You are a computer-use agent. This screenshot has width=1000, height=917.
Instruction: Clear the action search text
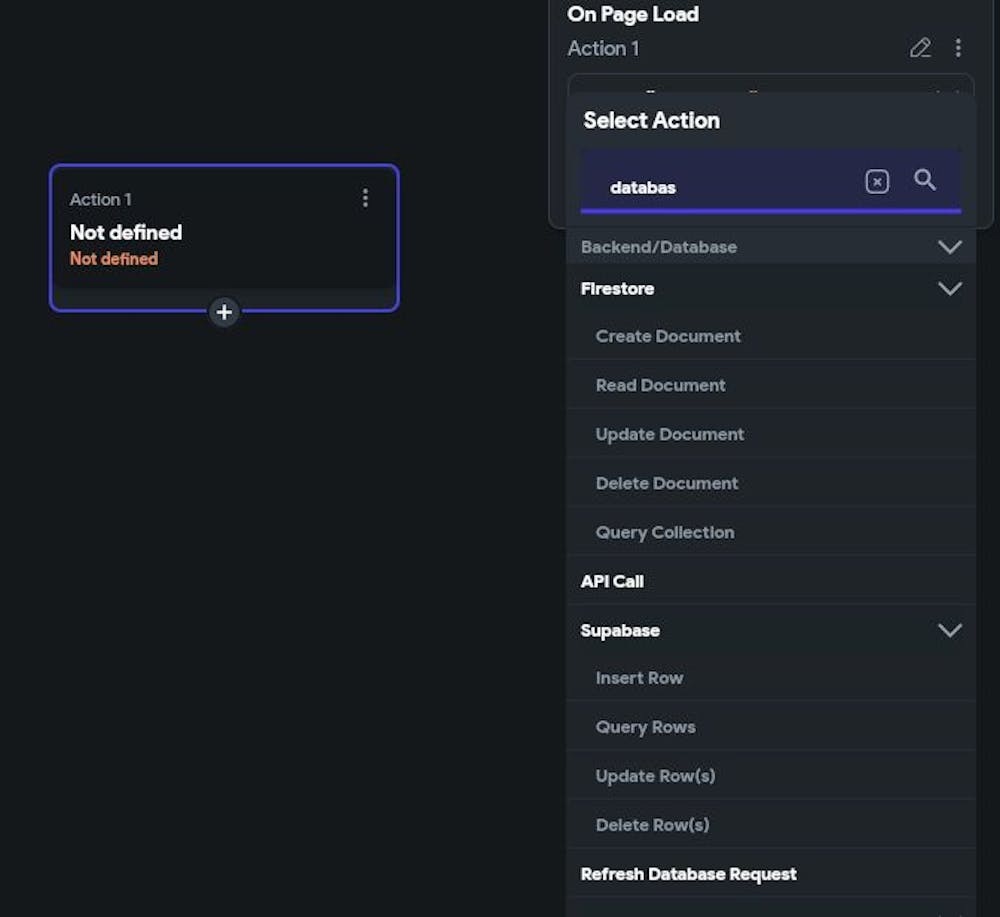tap(877, 182)
